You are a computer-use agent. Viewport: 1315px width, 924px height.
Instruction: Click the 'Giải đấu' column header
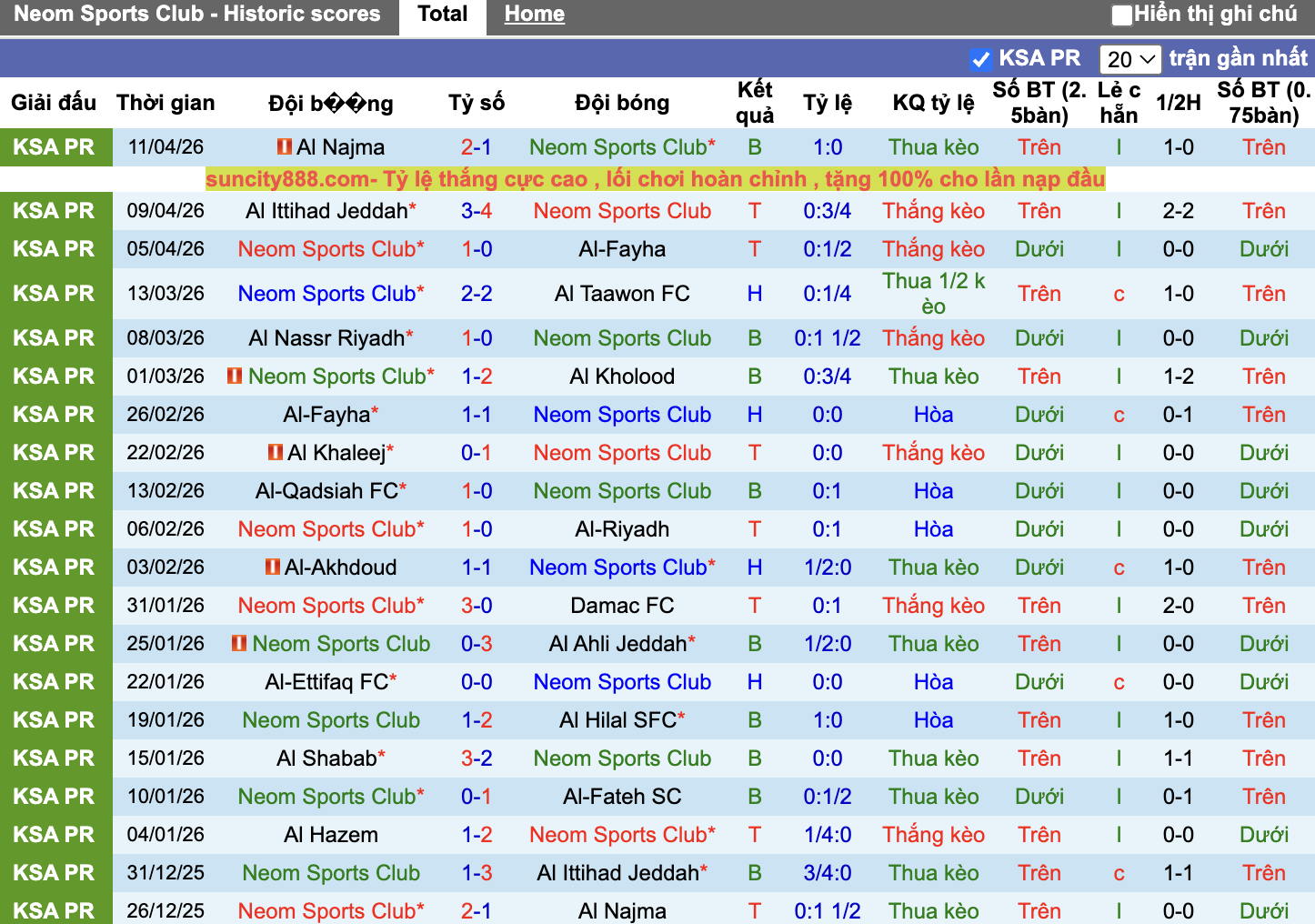tap(54, 103)
